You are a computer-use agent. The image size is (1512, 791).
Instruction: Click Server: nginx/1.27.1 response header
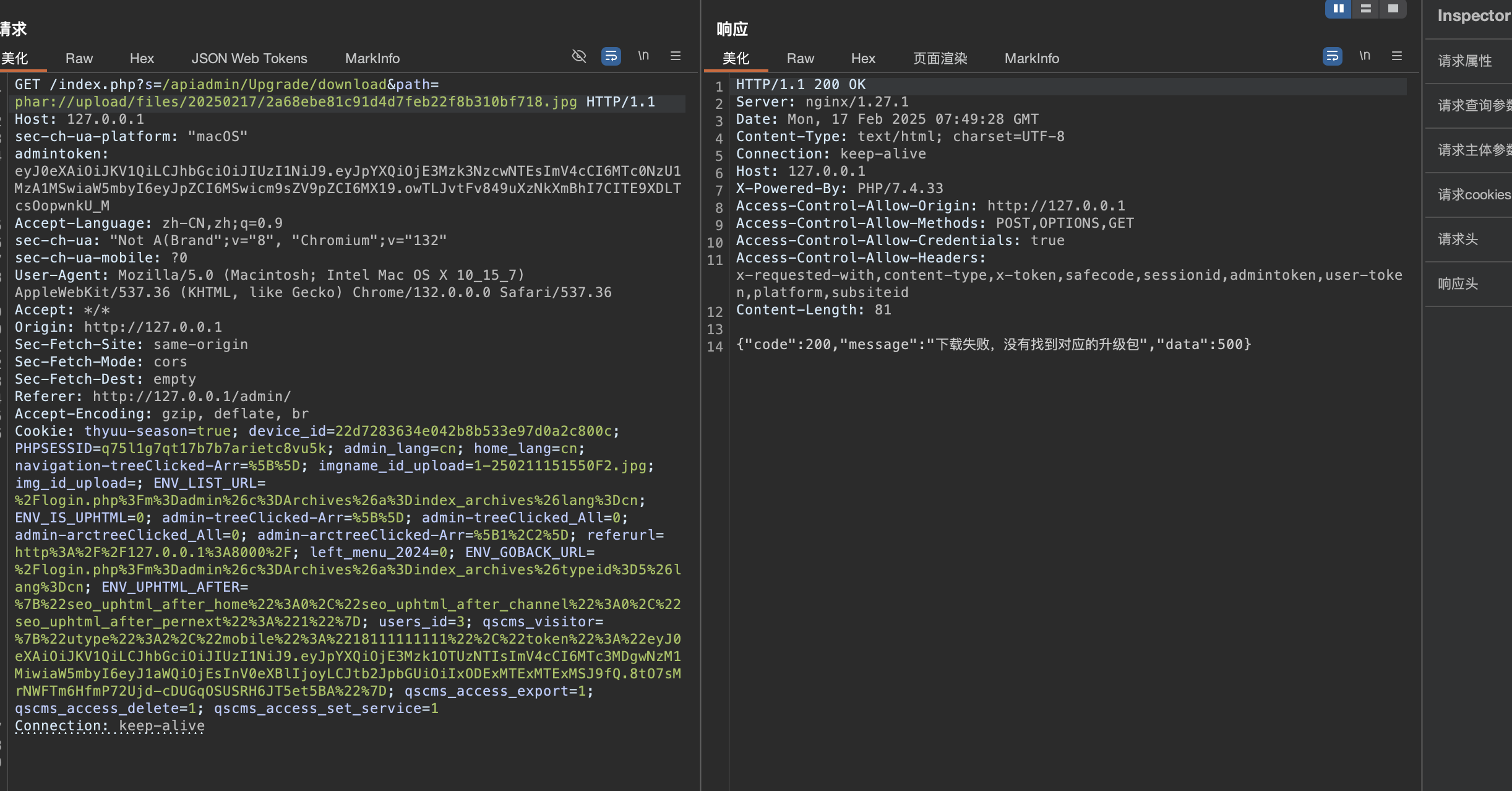tap(822, 102)
